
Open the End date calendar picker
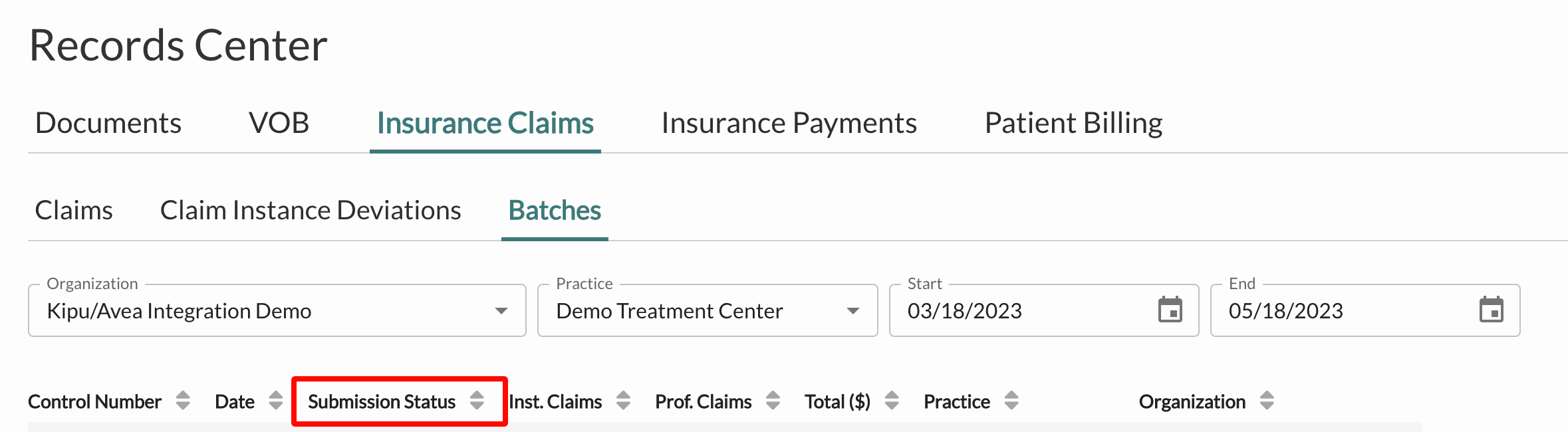click(x=1491, y=310)
